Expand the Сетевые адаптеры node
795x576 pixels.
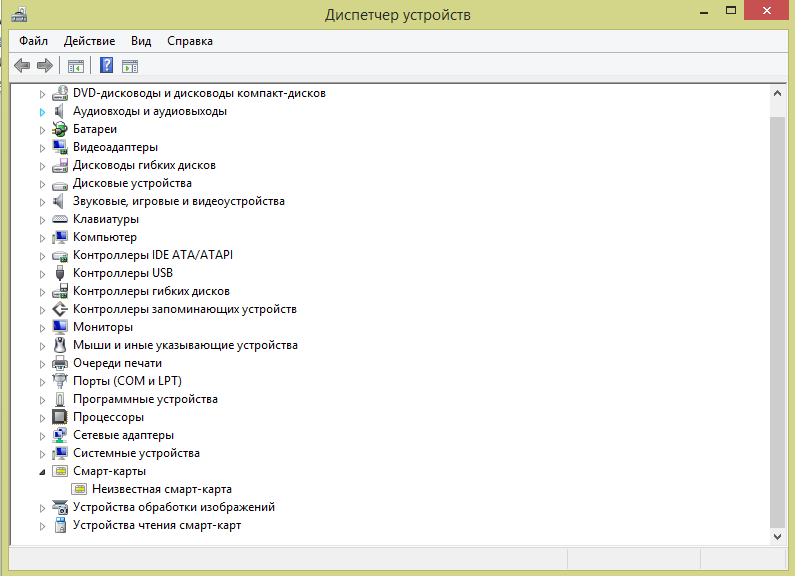(42, 436)
